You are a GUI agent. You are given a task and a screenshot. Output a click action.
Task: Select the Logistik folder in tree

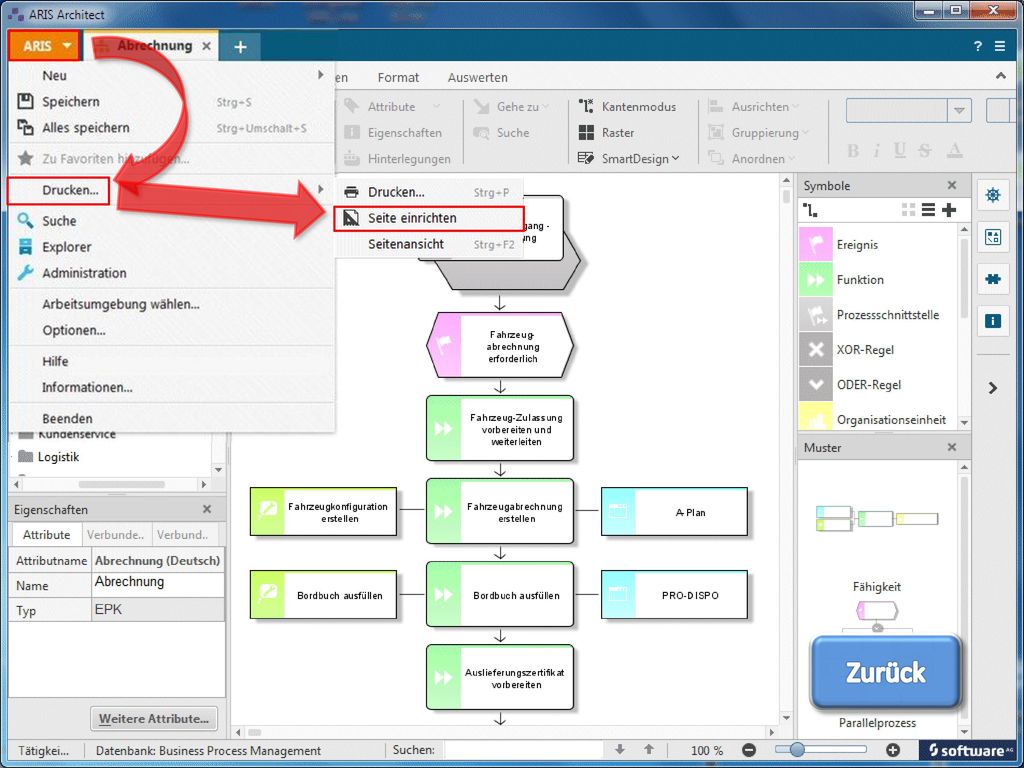click(x=49, y=456)
